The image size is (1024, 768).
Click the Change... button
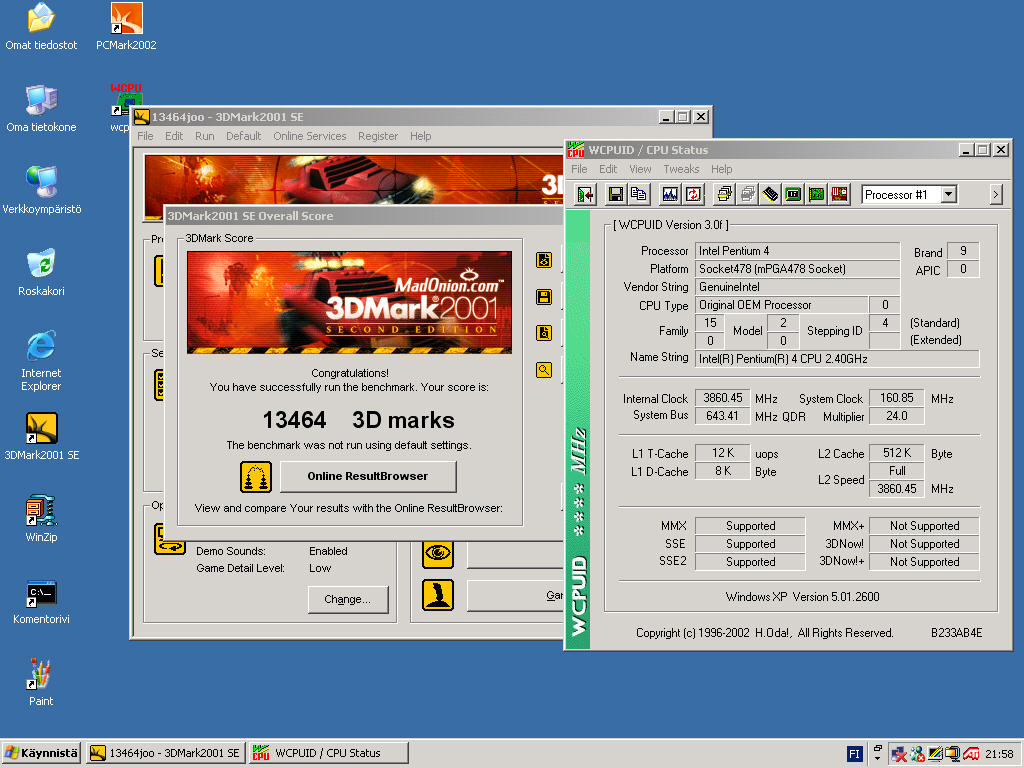(x=347, y=599)
